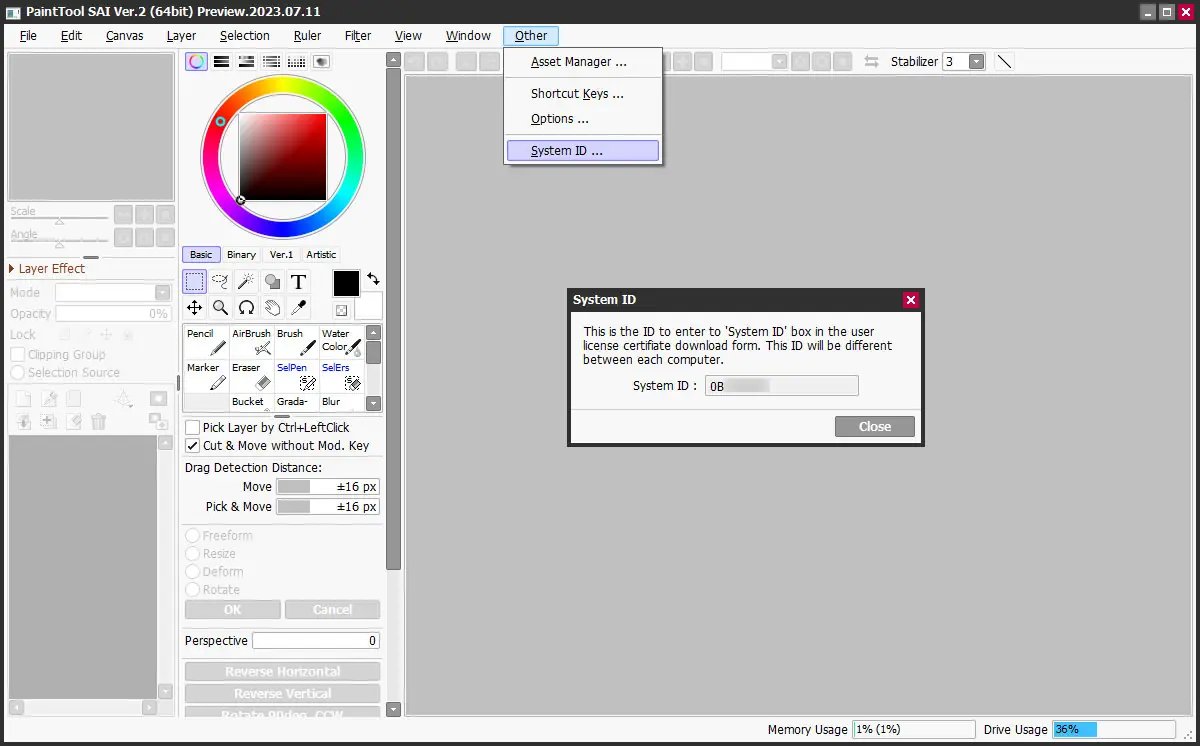Choose the Pencil brush
Screen dimensions: 1200x746
point(206,342)
